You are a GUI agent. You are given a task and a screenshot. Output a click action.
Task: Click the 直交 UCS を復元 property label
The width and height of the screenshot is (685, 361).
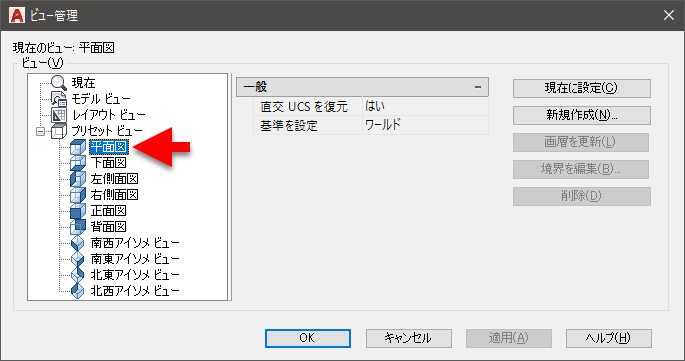(304, 107)
